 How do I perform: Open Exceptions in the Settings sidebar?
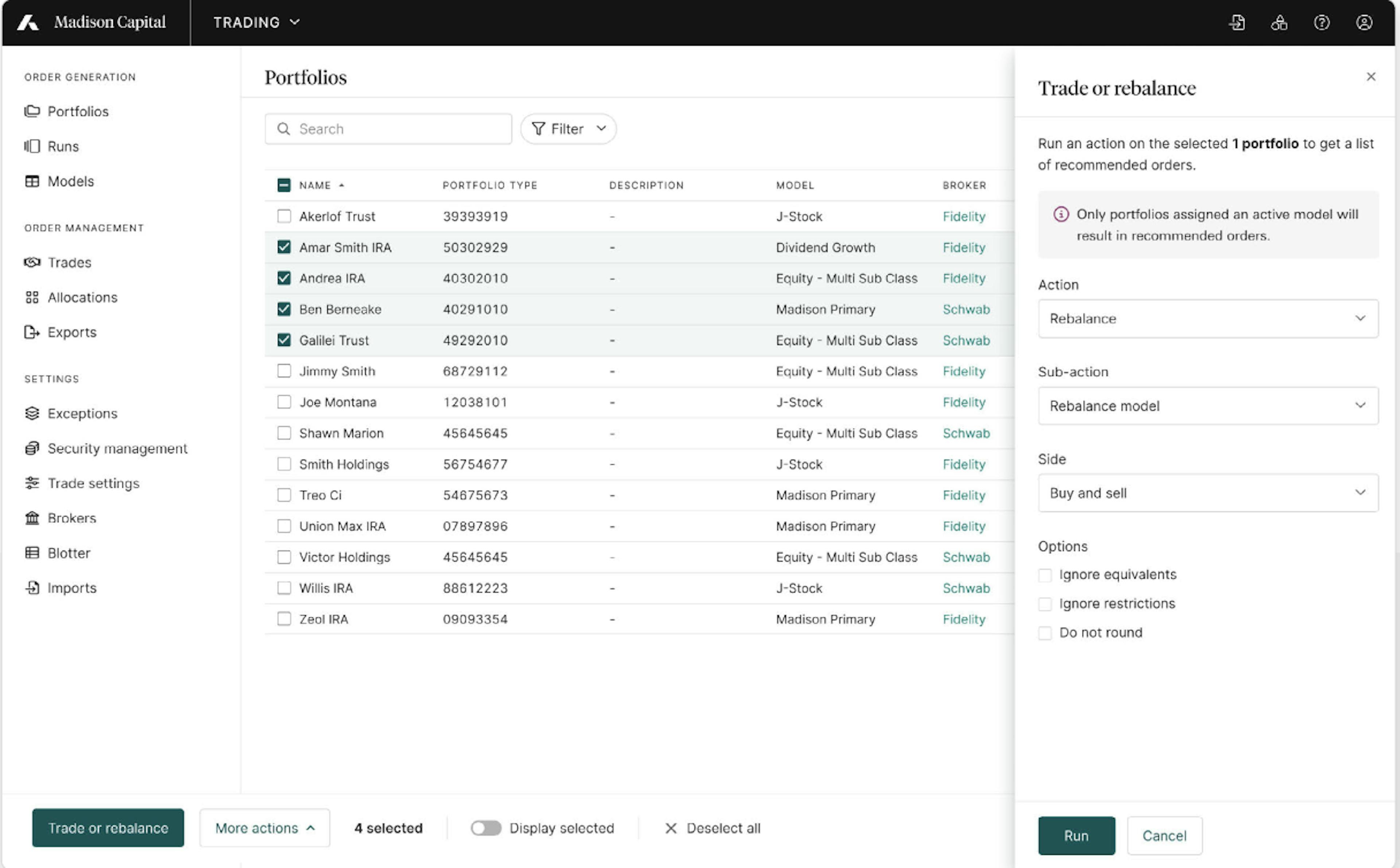pos(82,413)
